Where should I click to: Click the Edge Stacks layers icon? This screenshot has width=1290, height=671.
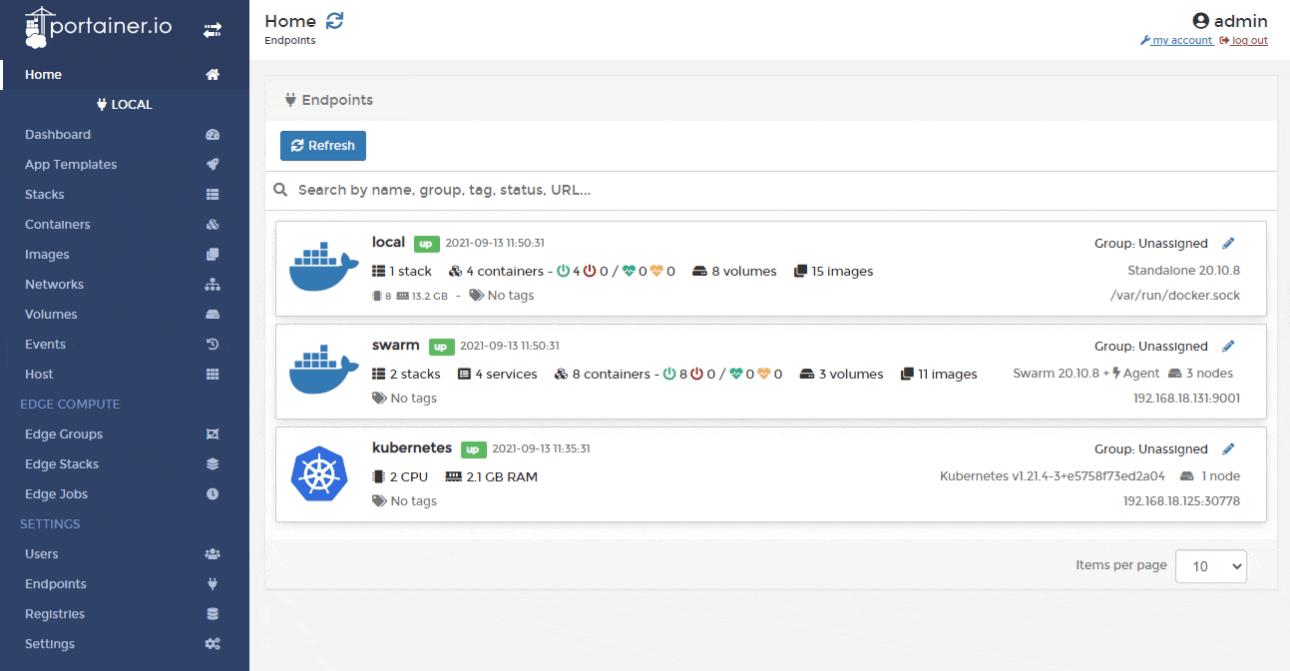click(212, 465)
